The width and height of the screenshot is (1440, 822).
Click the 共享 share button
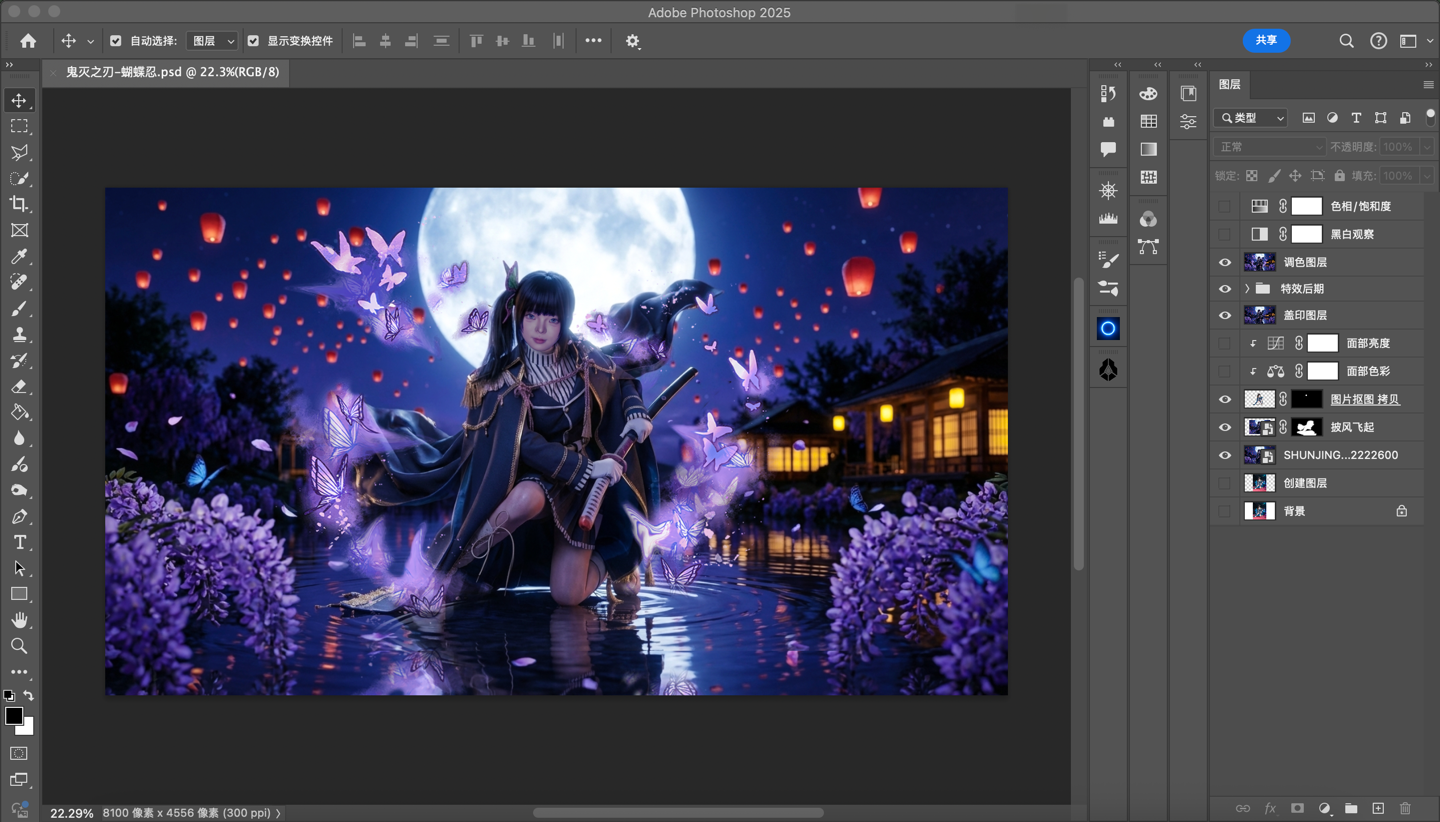(1266, 40)
